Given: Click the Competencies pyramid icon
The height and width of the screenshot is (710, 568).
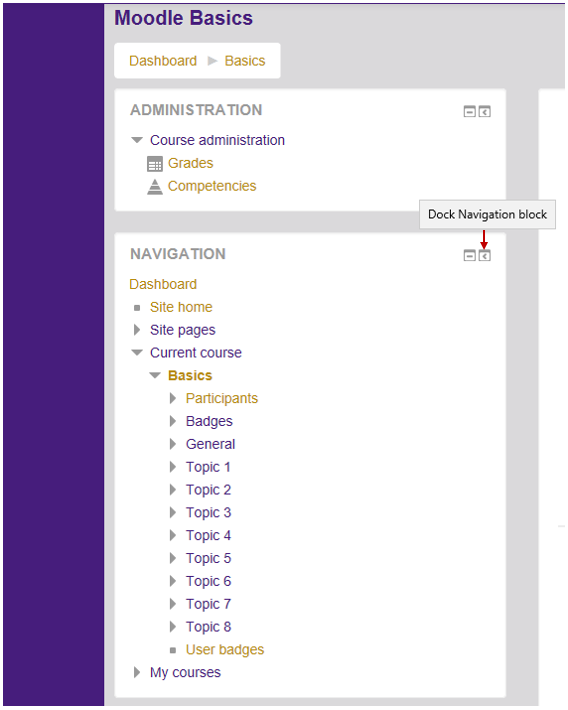Looking at the screenshot, I should (x=155, y=187).
